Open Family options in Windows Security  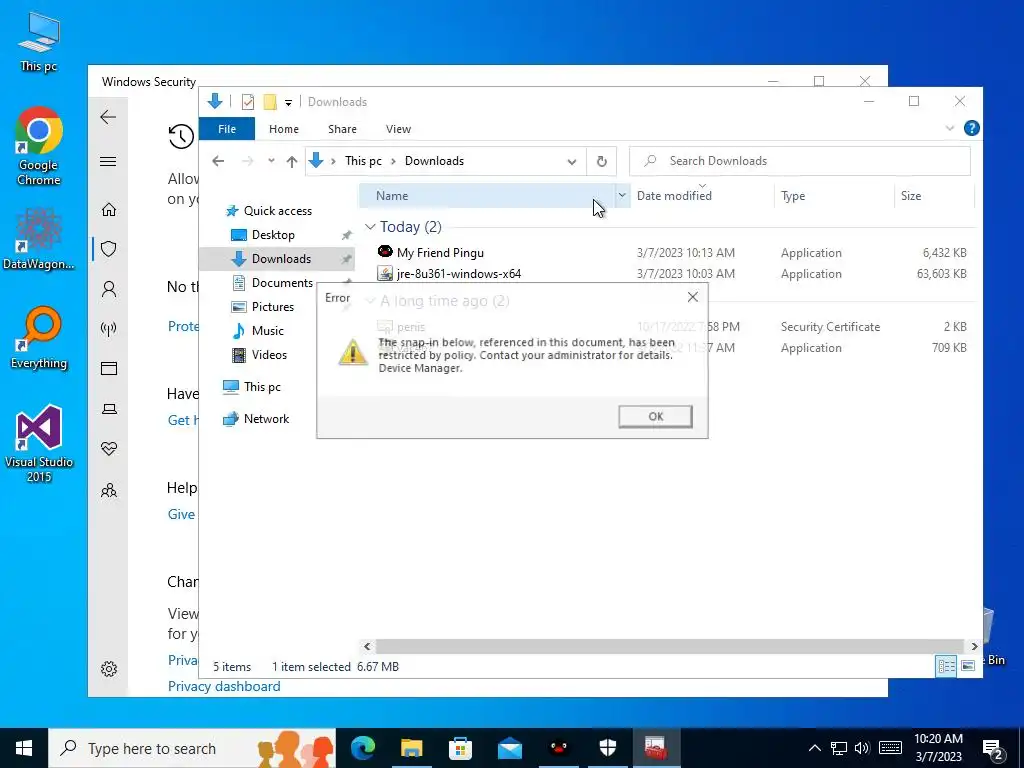(109, 490)
